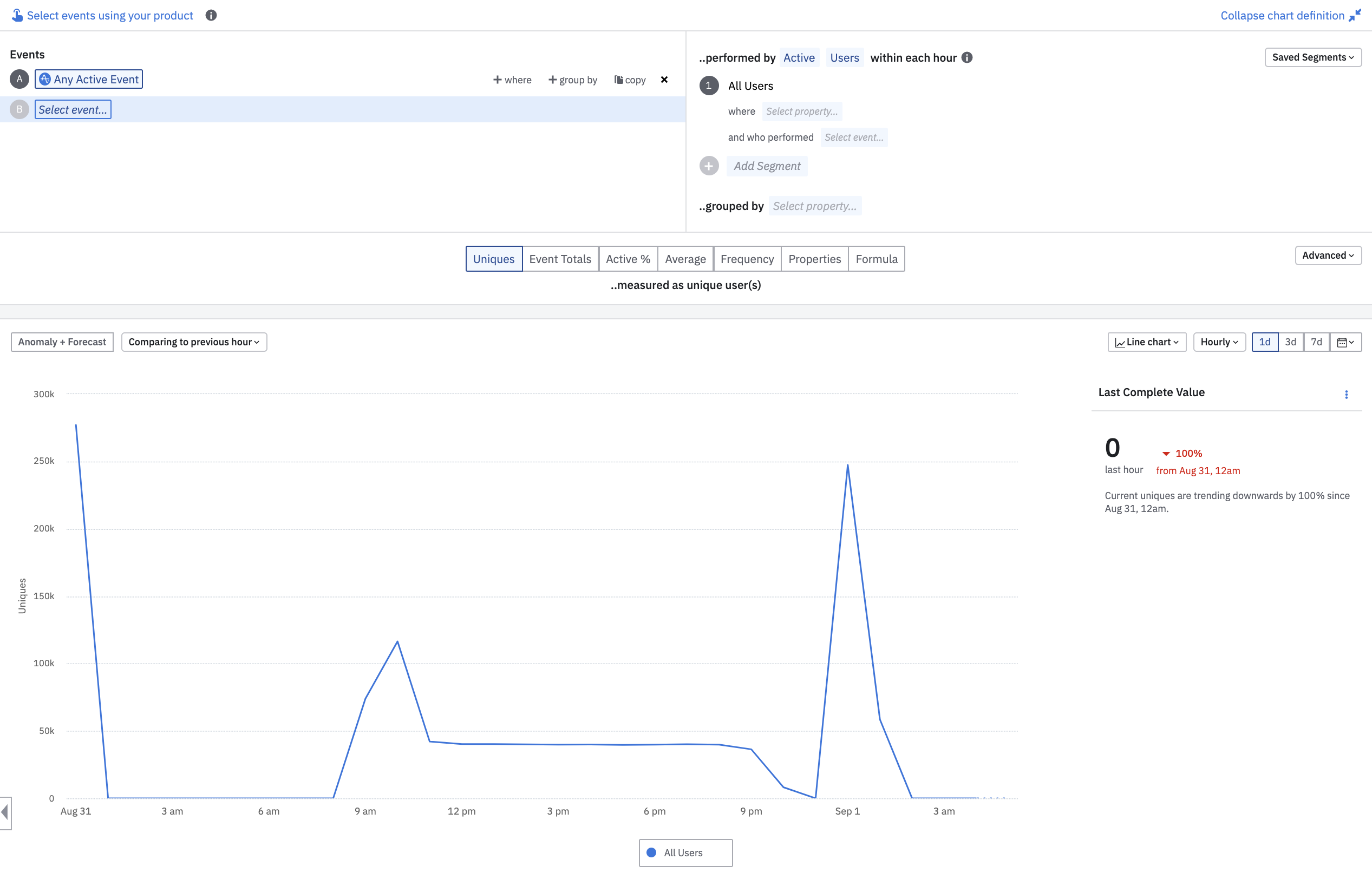Open the three-dot menu for Last Complete Value
Image resolution: width=1372 pixels, height=879 pixels.
[1345, 395]
